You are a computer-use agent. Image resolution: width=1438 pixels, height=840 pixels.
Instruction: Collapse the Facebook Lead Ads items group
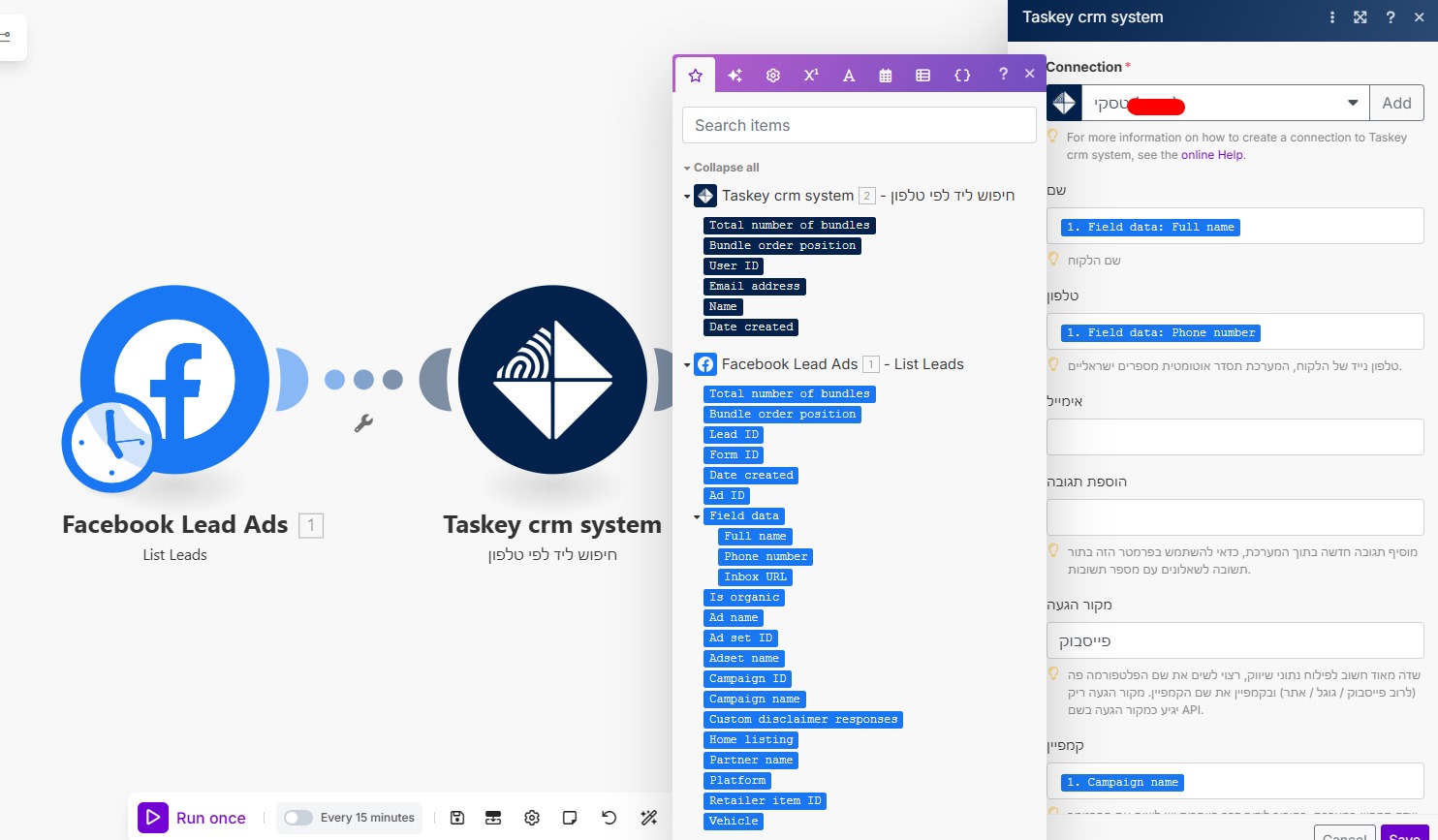click(x=687, y=365)
